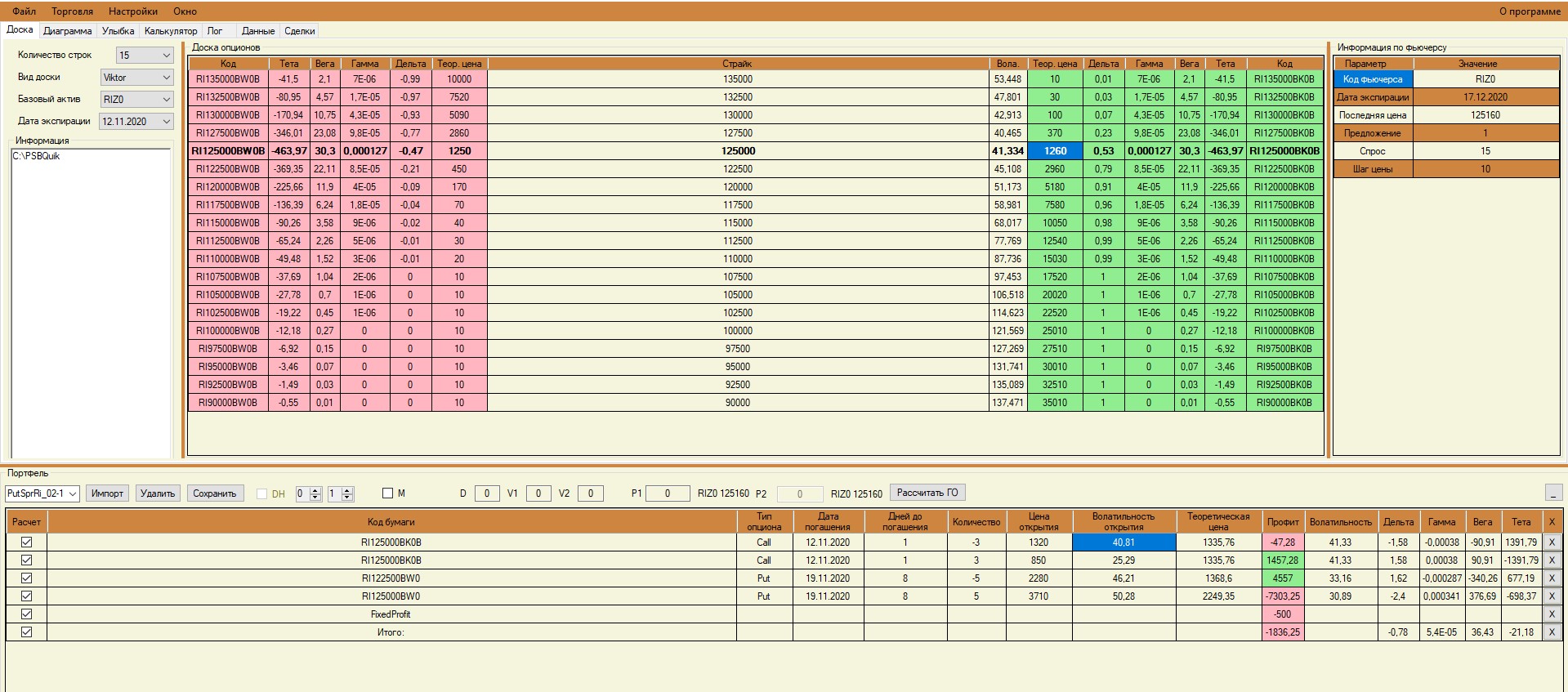1568x692 pixels.
Task: Select the Волатильность открытия cell 40,81
Action: pyautogui.click(x=1124, y=542)
